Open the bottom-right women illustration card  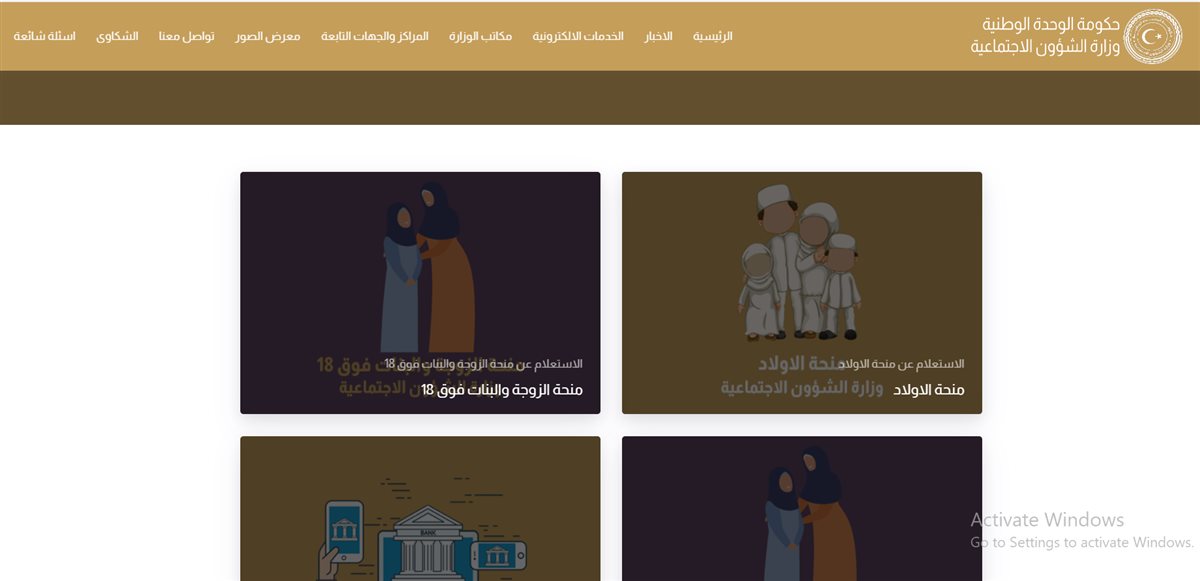802,508
